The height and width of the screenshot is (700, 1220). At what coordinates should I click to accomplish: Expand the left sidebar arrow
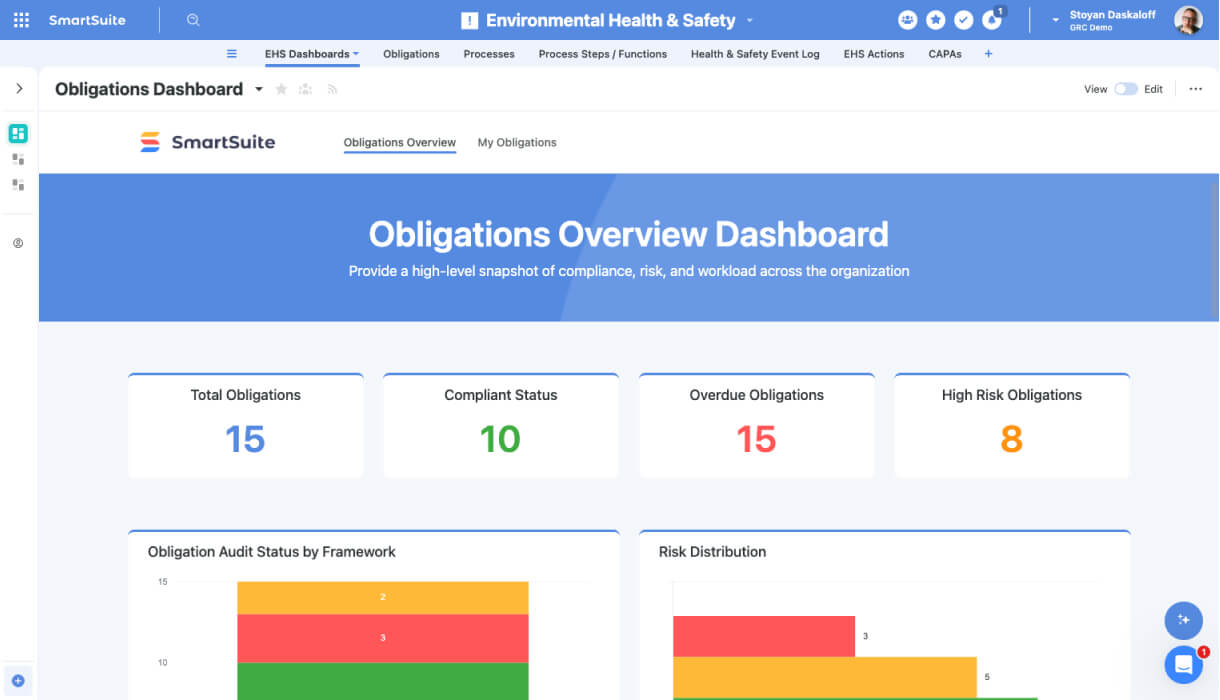pos(19,89)
